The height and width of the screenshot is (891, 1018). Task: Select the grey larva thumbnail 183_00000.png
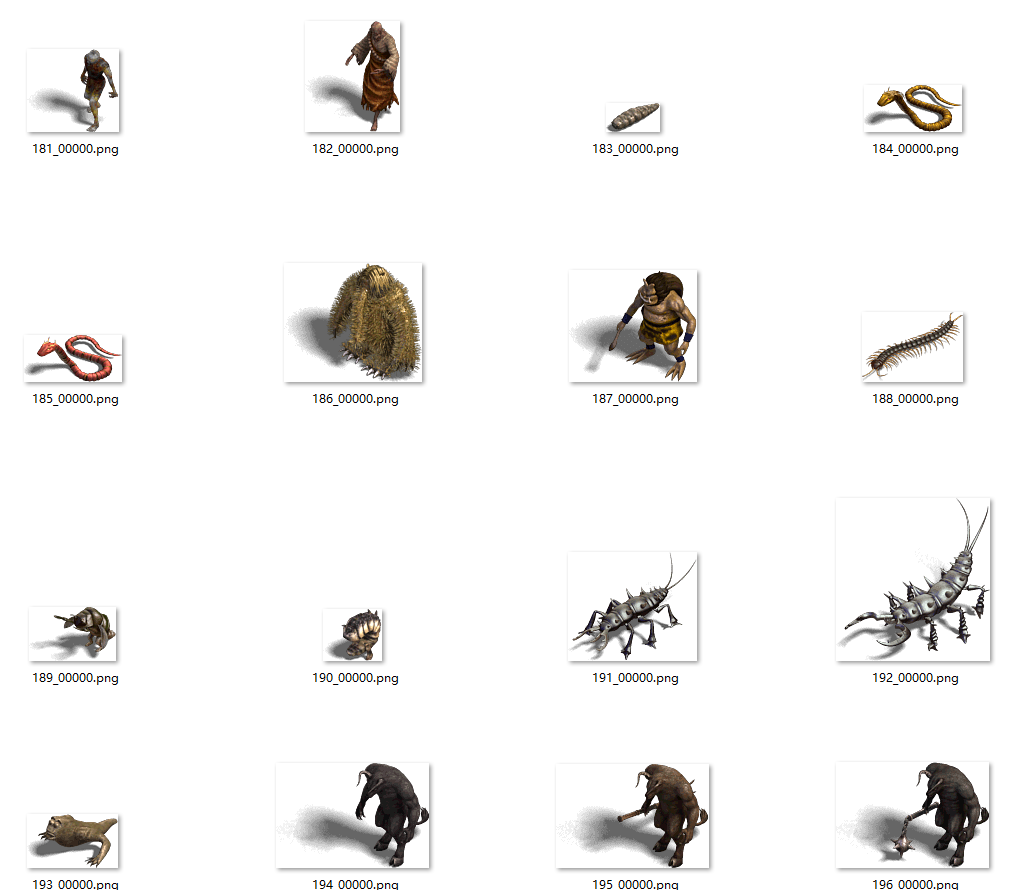click(634, 117)
